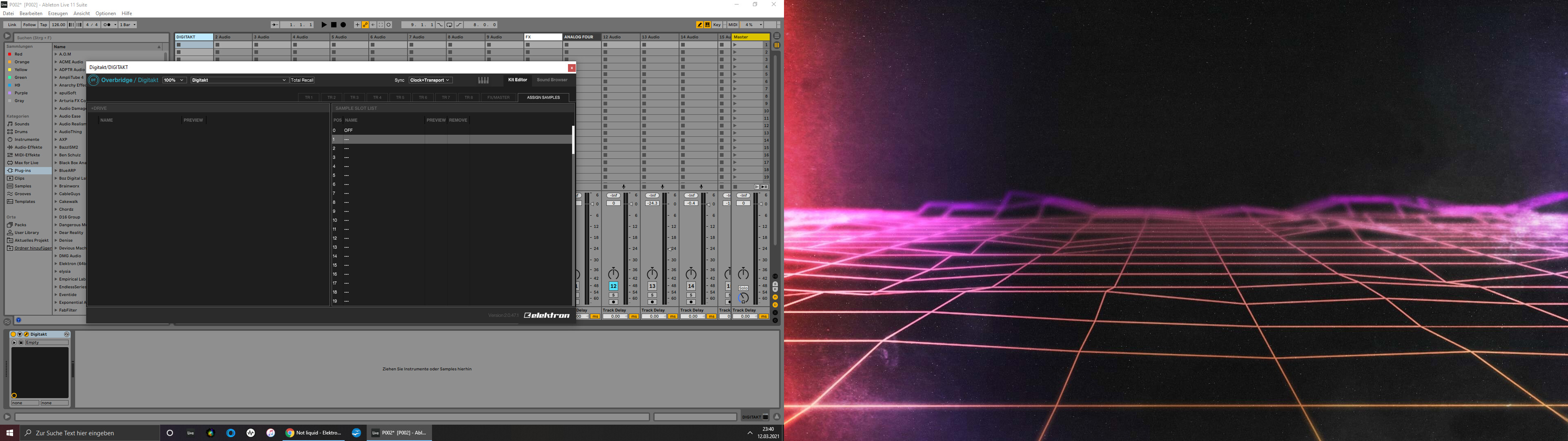Viewport: 1568px width, 441px height.
Task: Open the 100% zoom dropdown in Overbridge
Action: pyautogui.click(x=174, y=80)
